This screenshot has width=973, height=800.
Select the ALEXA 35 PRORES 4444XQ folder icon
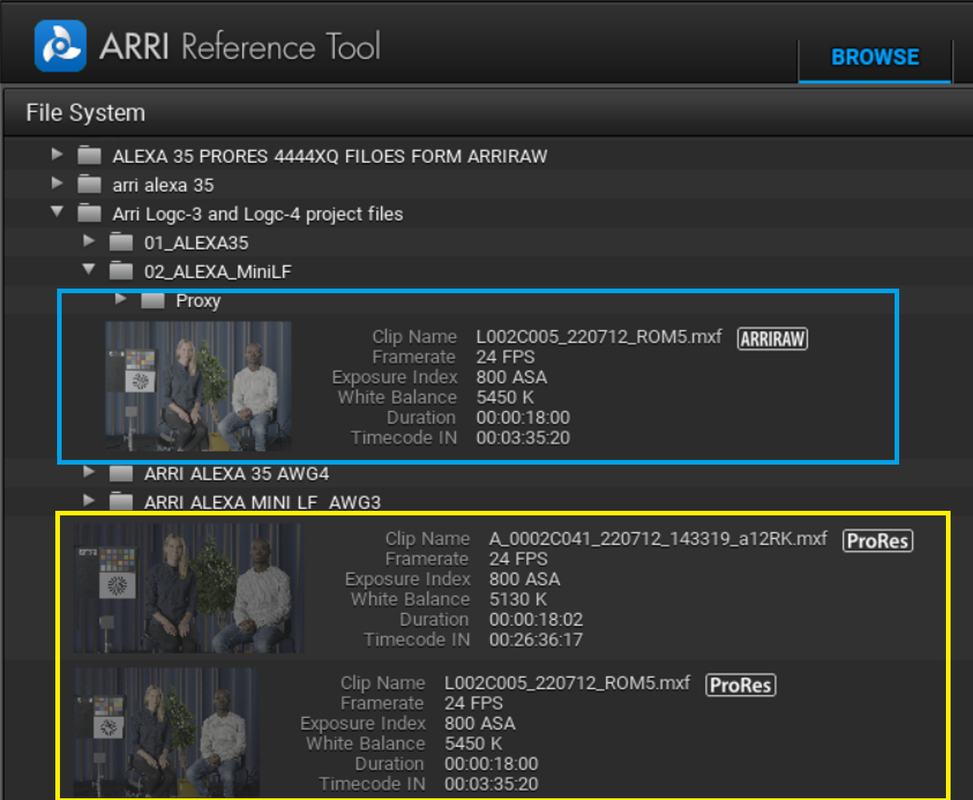(x=89, y=155)
